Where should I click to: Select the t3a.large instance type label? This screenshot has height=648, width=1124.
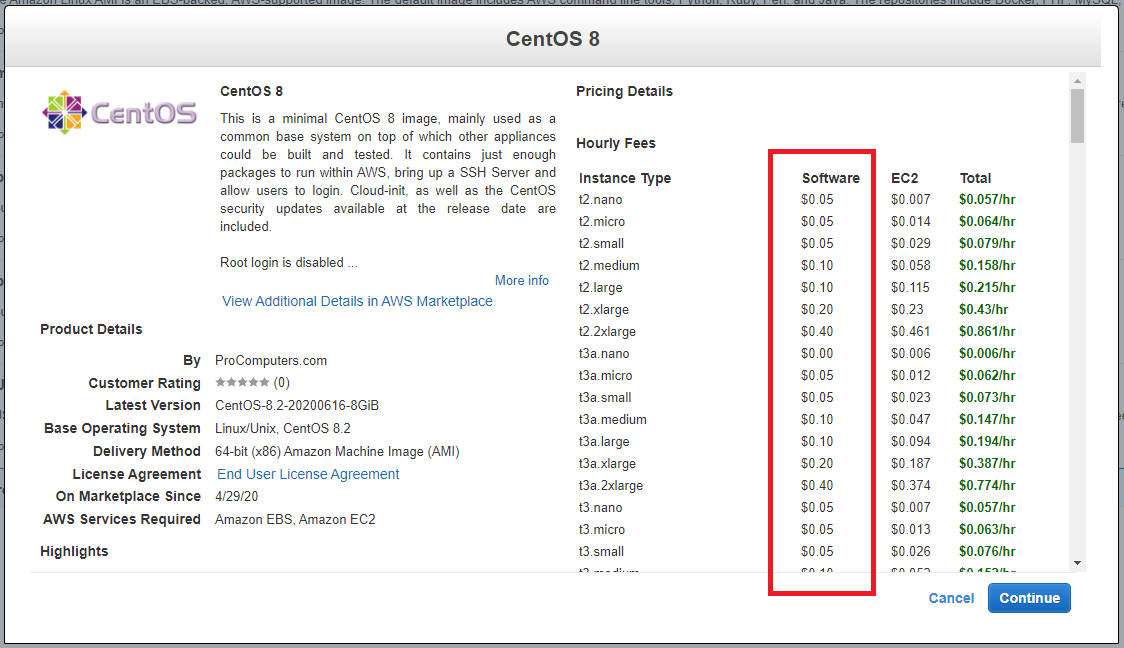click(x=604, y=442)
